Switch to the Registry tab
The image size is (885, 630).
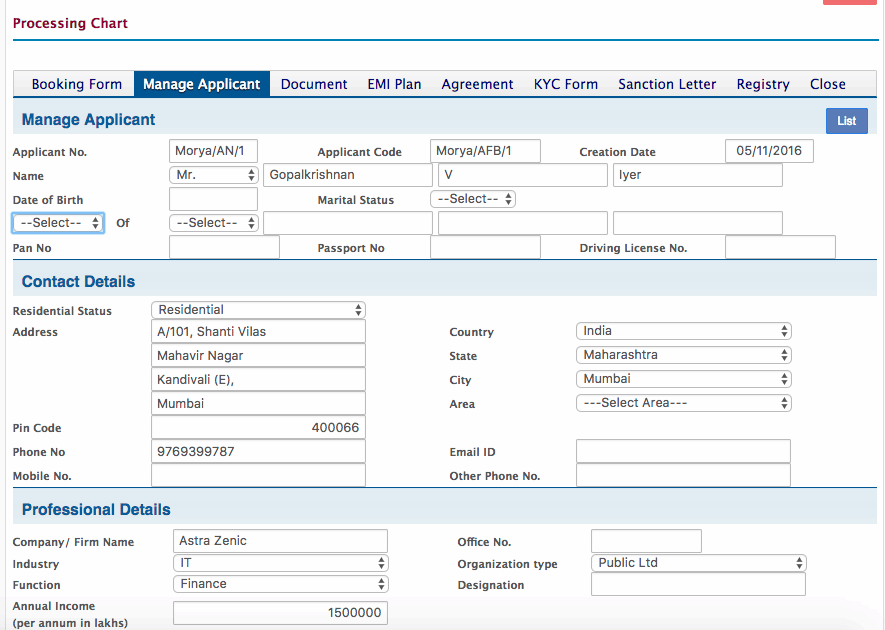click(762, 84)
